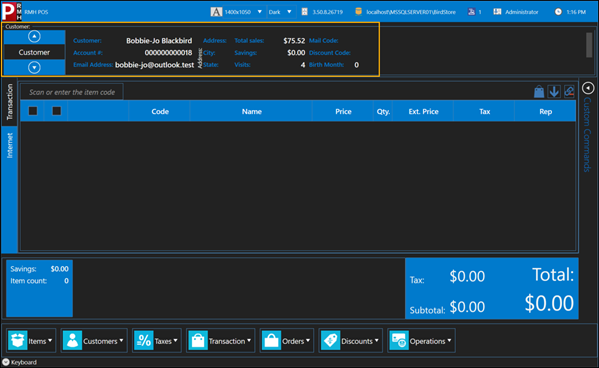Click the Operations icon
Screen dimensions: 599x368
399,340
